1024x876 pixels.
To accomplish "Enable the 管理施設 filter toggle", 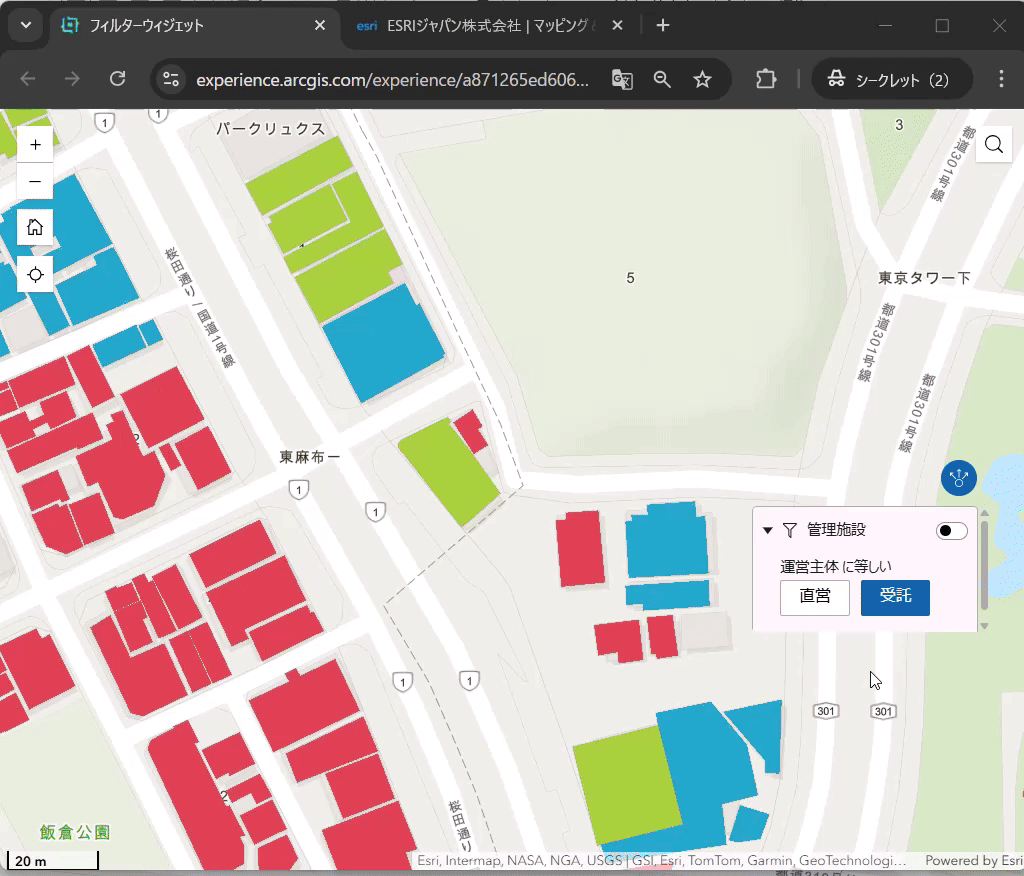I will pos(951,531).
